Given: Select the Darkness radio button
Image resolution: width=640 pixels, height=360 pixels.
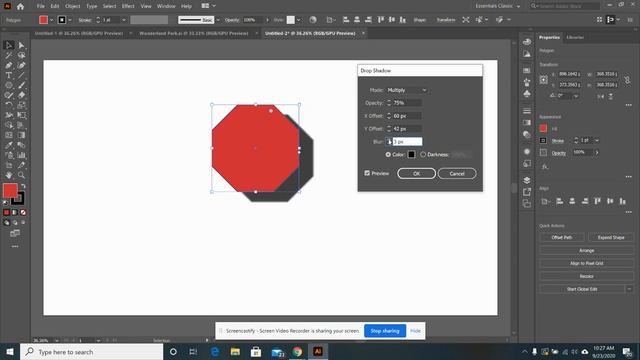Looking at the screenshot, I should (x=423, y=155).
